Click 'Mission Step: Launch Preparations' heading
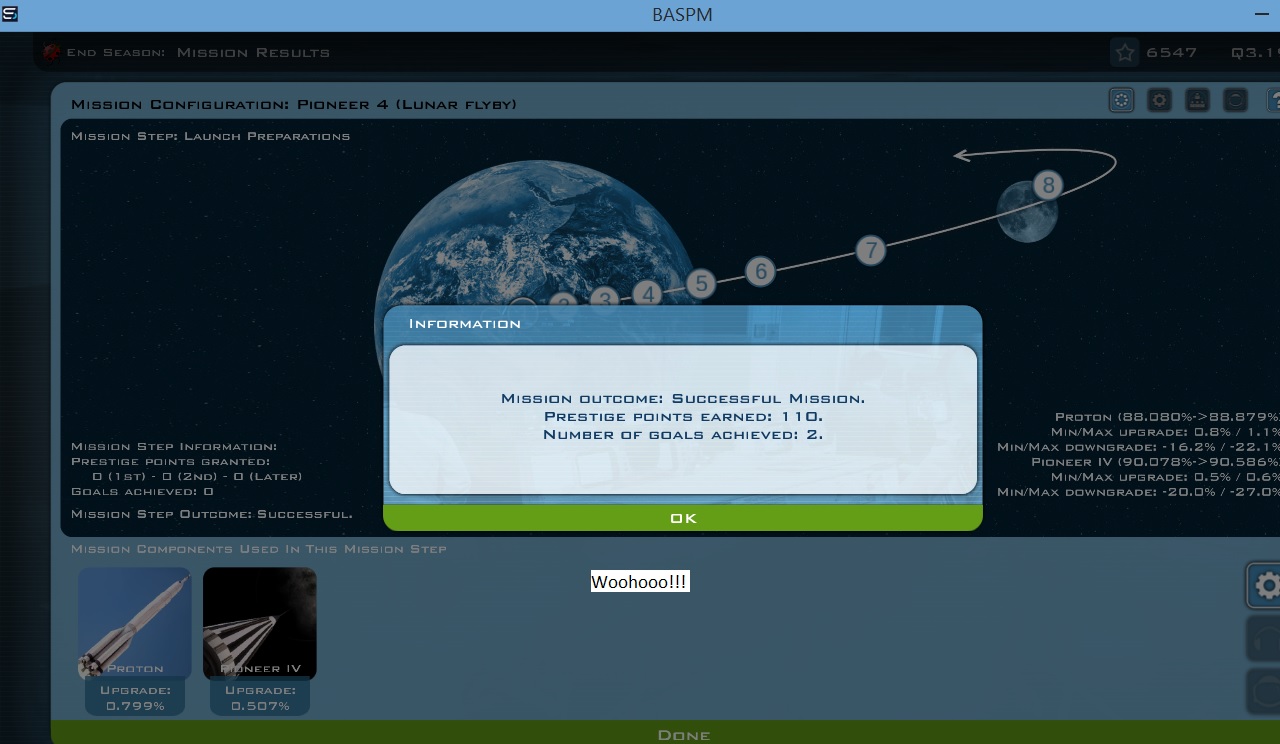 pos(211,136)
